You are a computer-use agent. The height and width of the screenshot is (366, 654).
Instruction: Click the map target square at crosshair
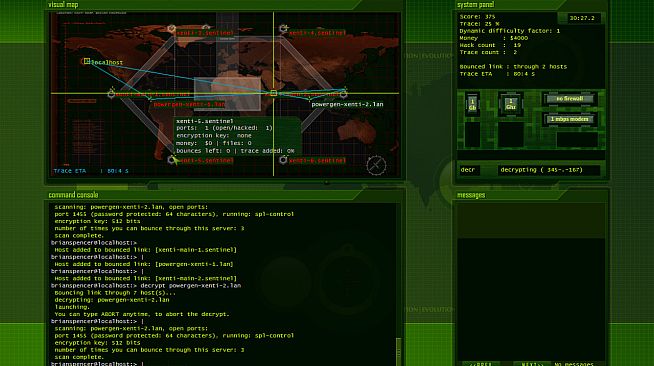click(273, 93)
